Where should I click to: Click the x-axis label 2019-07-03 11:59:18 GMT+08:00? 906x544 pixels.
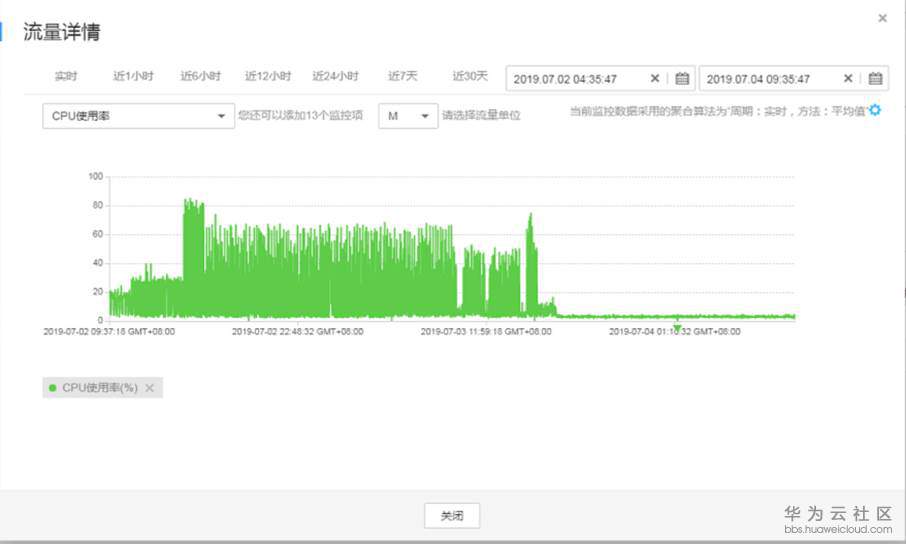click(486, 332)
